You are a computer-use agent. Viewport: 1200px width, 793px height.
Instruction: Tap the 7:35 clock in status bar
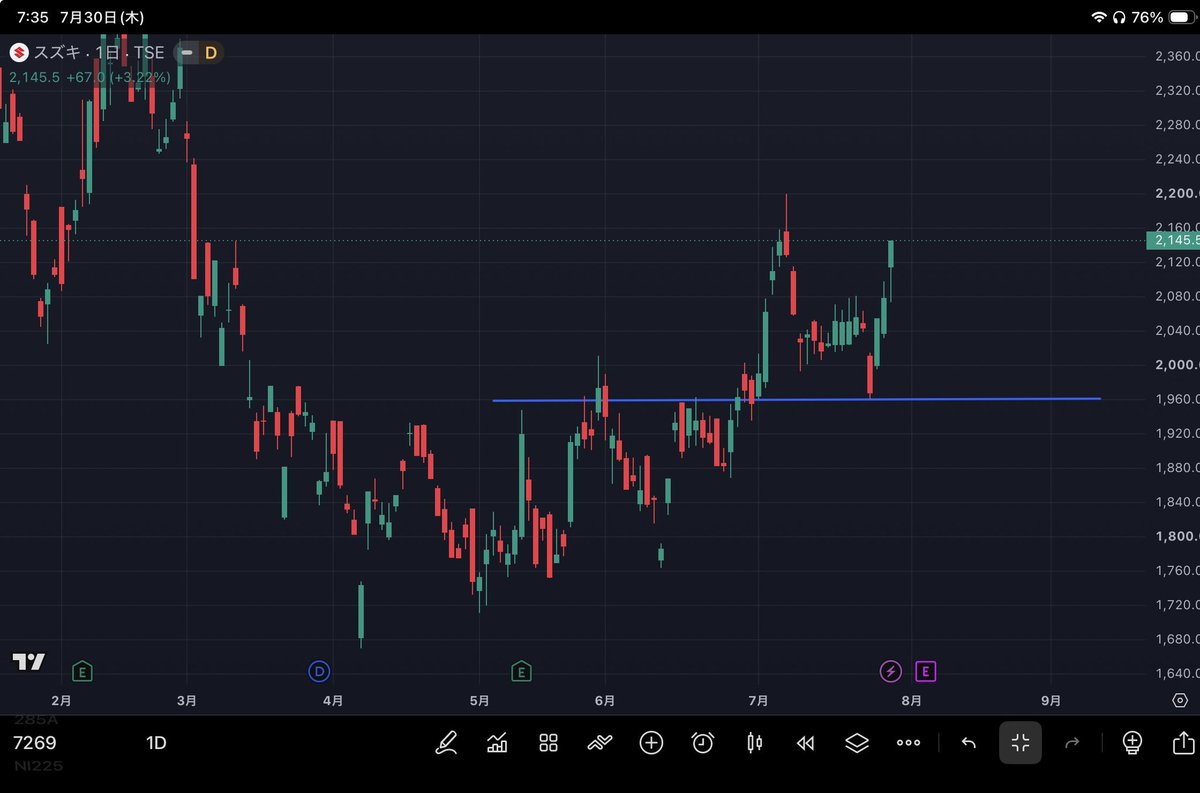pos(32,17)
